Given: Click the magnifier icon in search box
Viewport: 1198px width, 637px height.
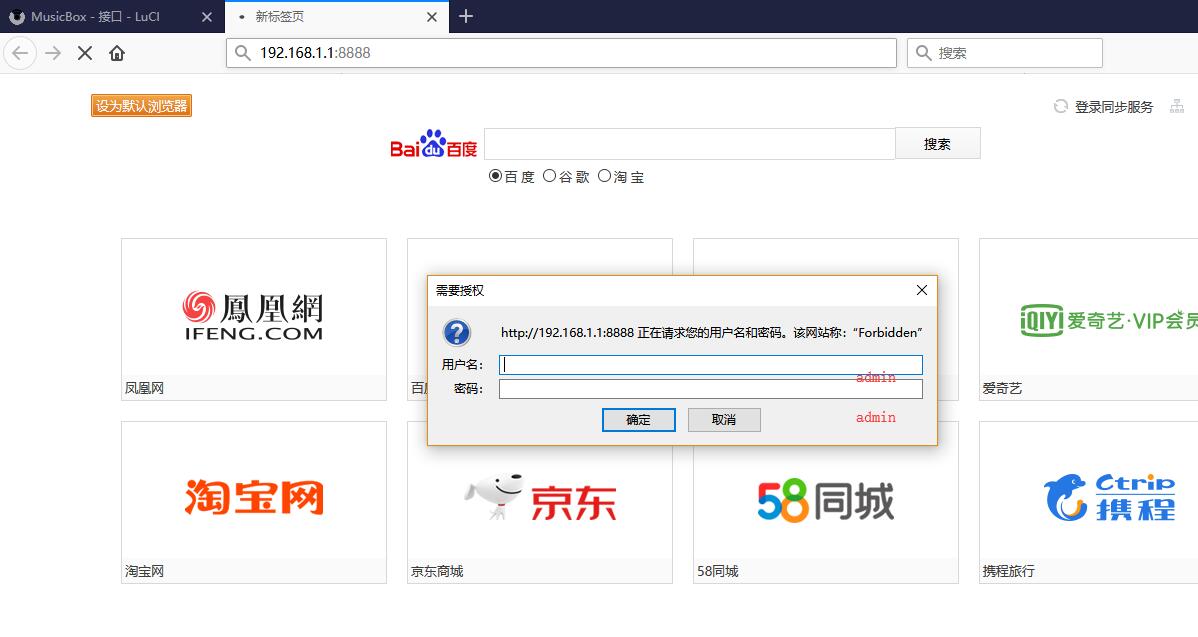Looking at the screenshot, I should pos(923,53).
